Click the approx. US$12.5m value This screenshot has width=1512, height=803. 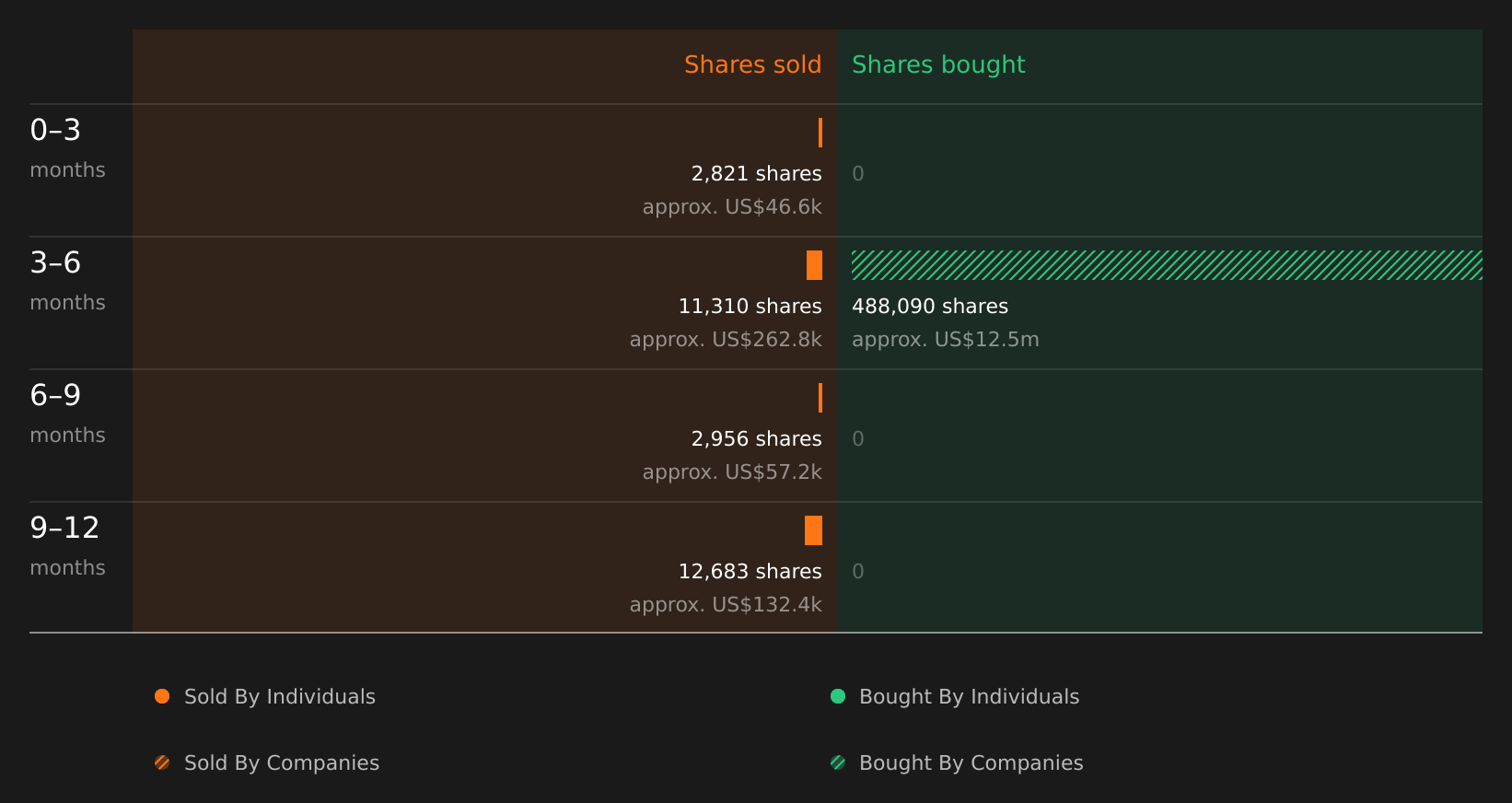coord(946,340)
